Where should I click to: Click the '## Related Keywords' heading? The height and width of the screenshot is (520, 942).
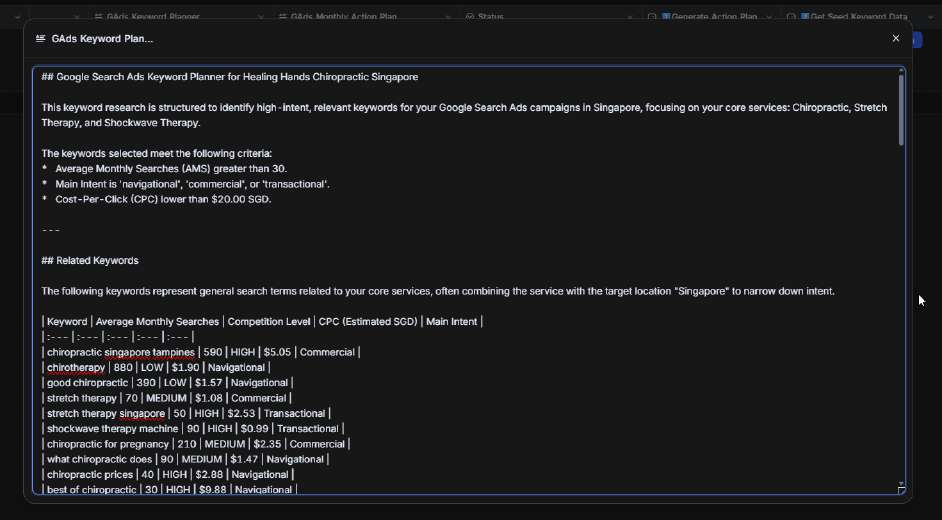click(90, 261)
